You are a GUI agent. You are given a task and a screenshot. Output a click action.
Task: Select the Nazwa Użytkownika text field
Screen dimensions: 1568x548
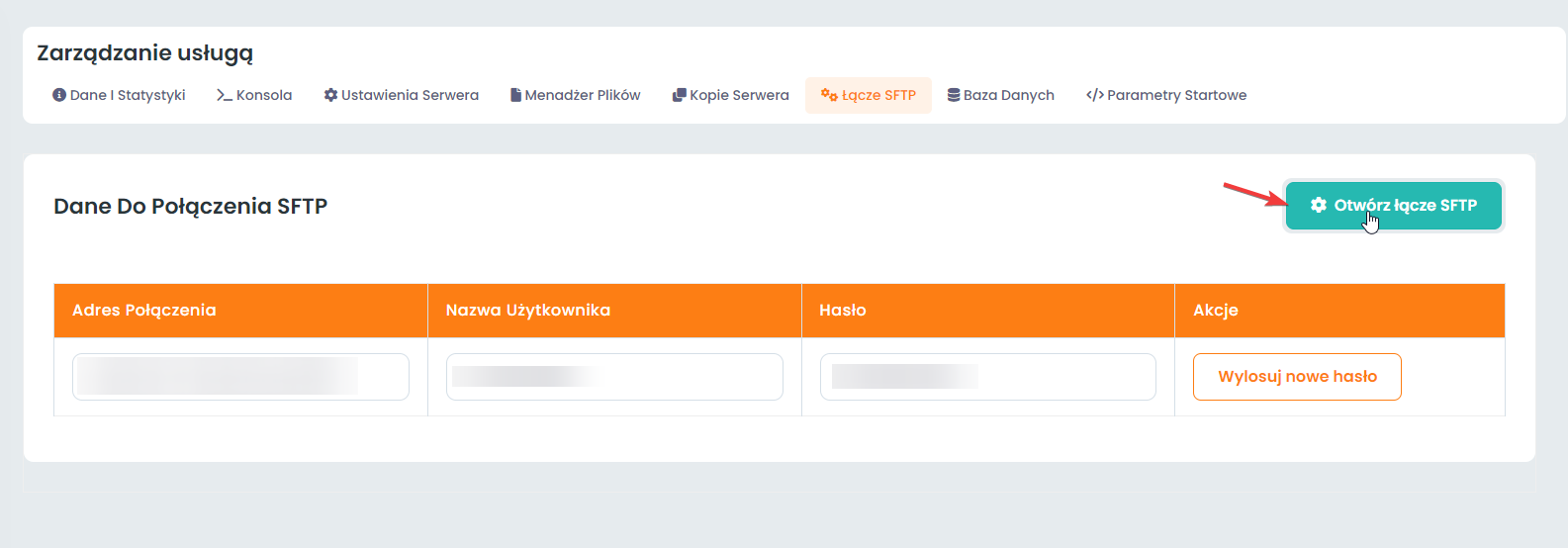tap(614, 377)
